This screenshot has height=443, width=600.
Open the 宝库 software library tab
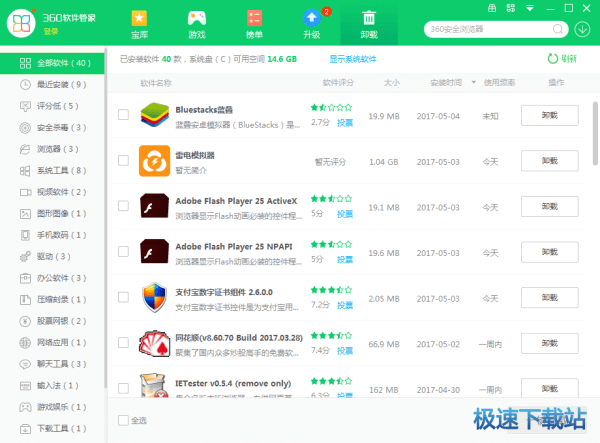point(139,24)
